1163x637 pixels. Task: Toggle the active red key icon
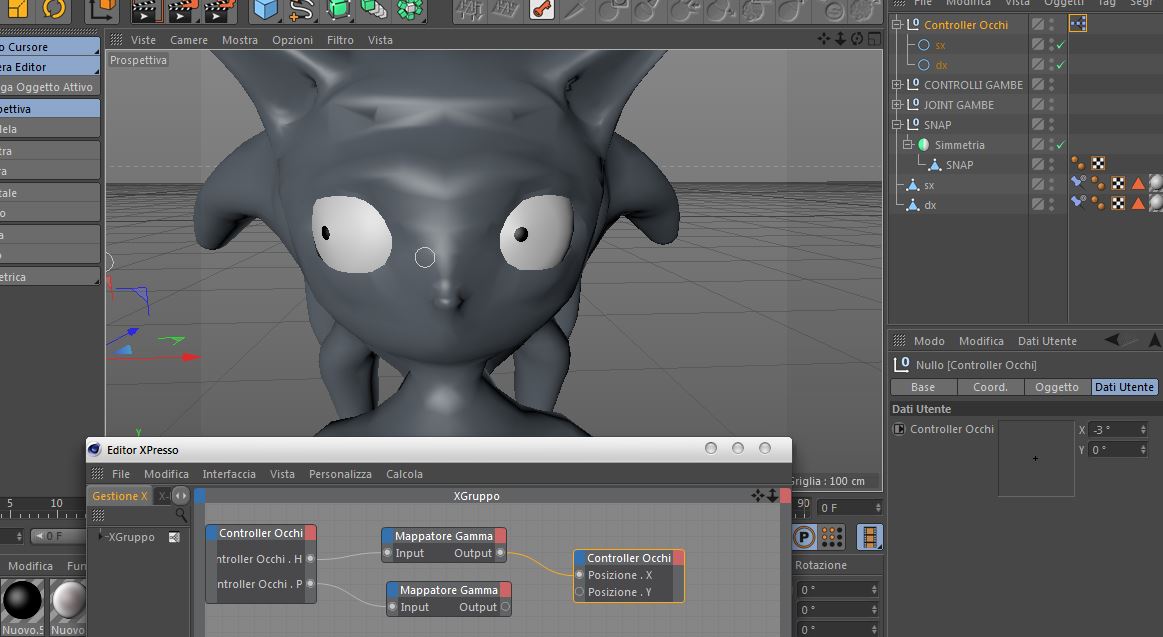[542, 9]
